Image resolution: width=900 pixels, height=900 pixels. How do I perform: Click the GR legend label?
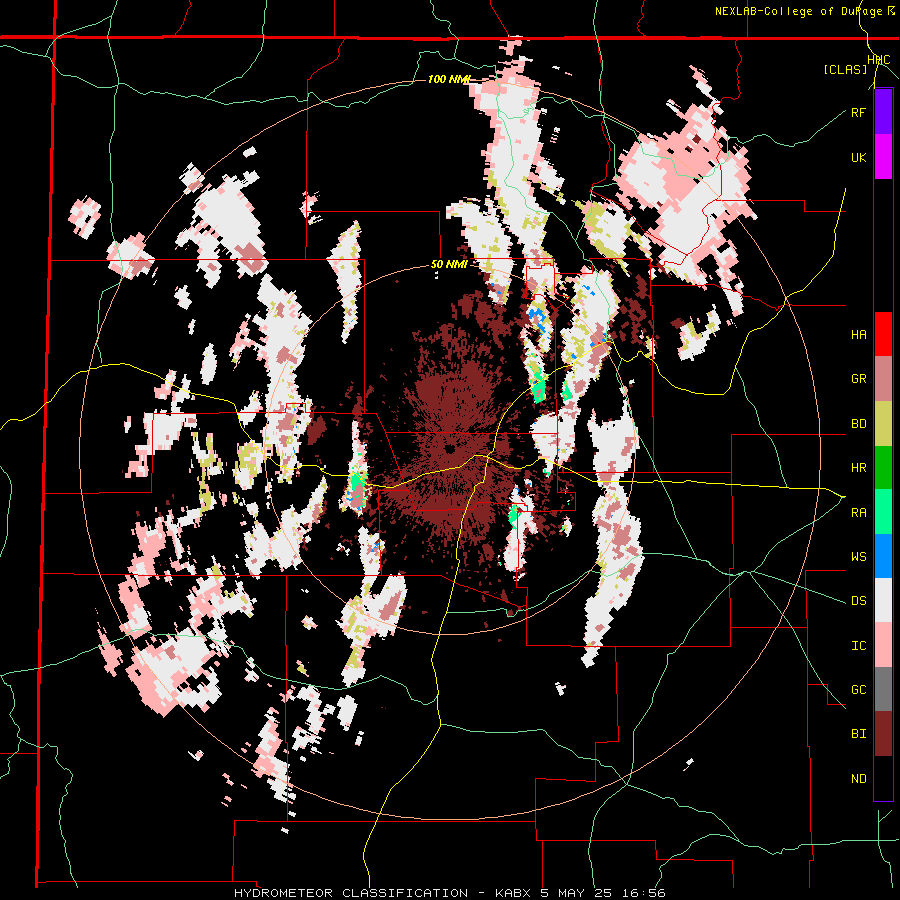point(859,379)
